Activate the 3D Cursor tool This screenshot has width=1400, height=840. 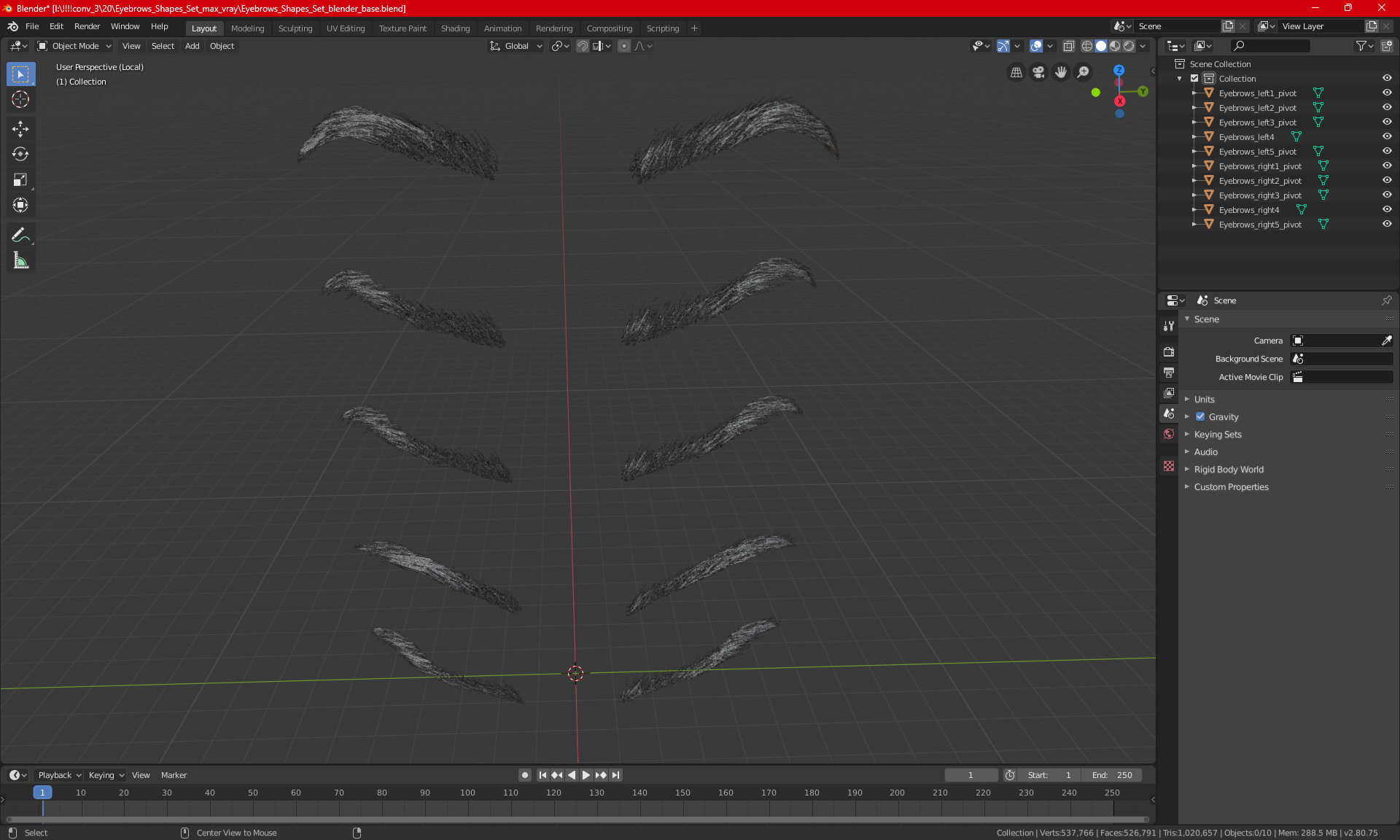click(x=20, y=99)
